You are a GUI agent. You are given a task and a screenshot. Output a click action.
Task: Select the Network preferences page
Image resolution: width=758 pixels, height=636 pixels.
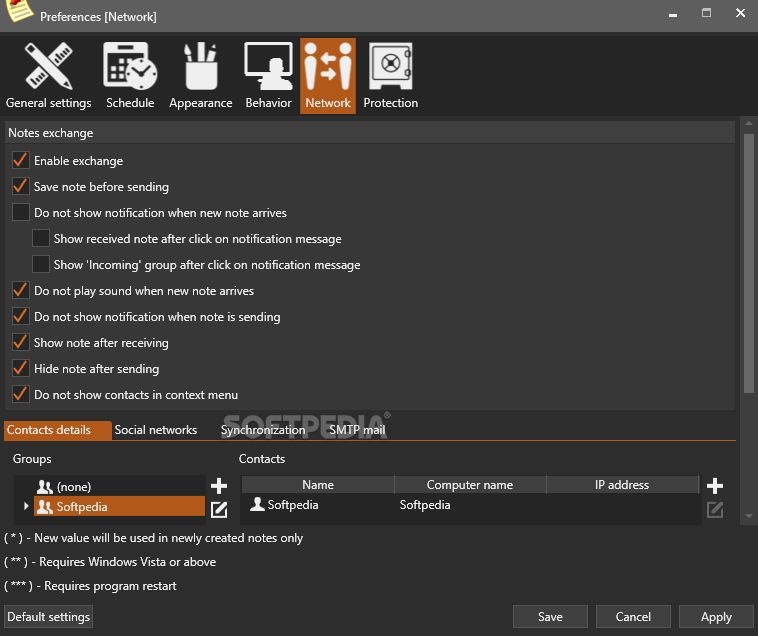click(x=328, y=76)
